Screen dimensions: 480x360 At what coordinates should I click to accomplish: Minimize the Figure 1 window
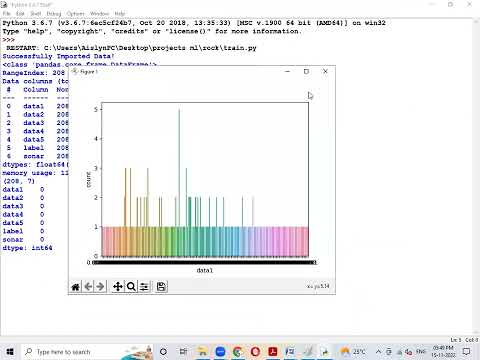(288, 71)
